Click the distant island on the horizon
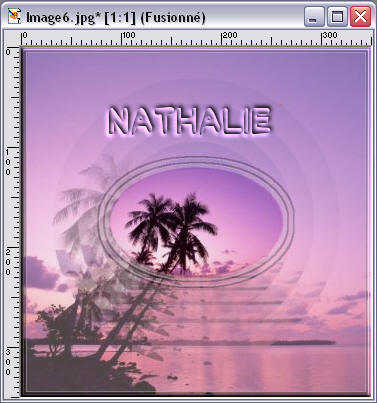Image resolution: width=377 pixels, height=403 pixels. pos(303,342)
